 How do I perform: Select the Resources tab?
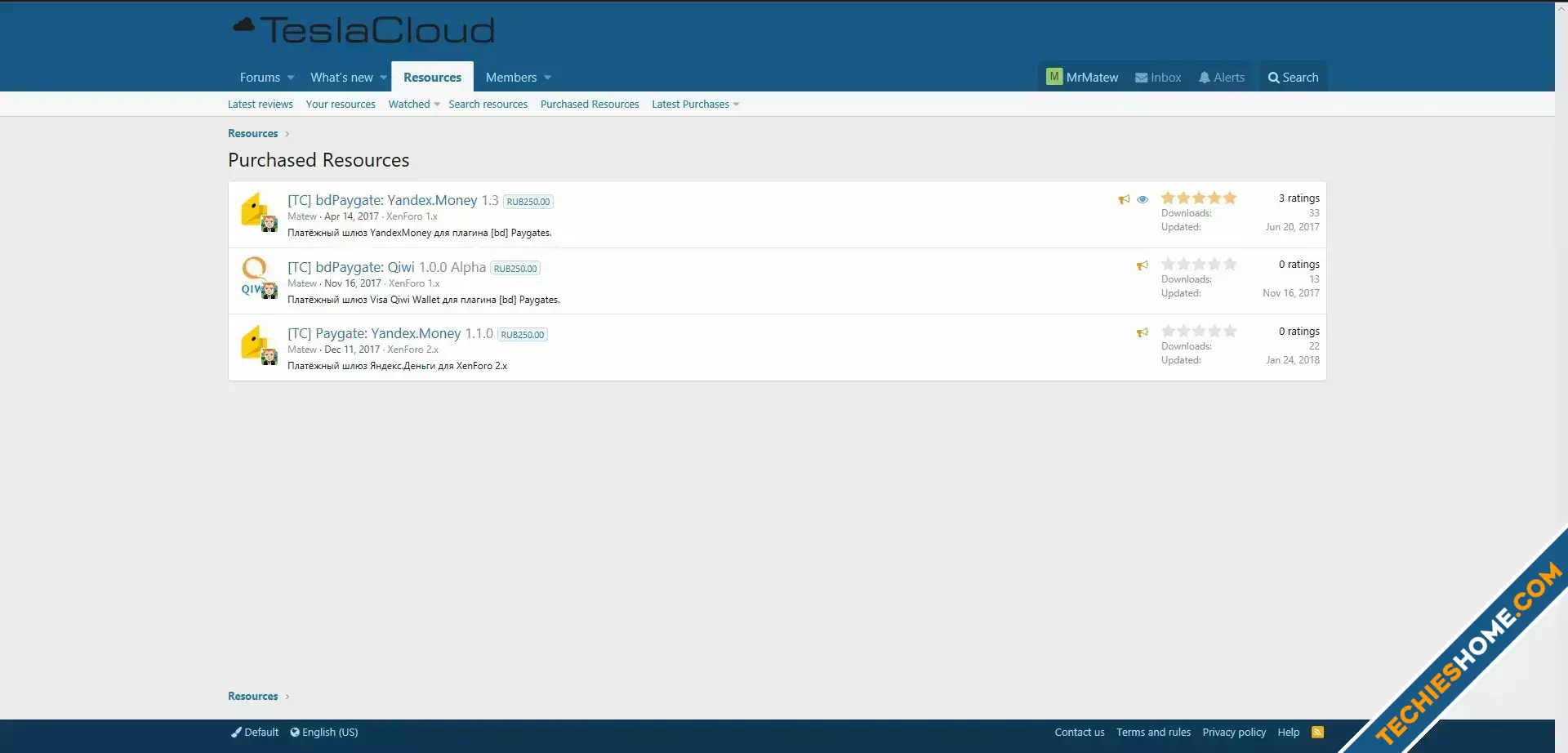[x=432, y=77]
